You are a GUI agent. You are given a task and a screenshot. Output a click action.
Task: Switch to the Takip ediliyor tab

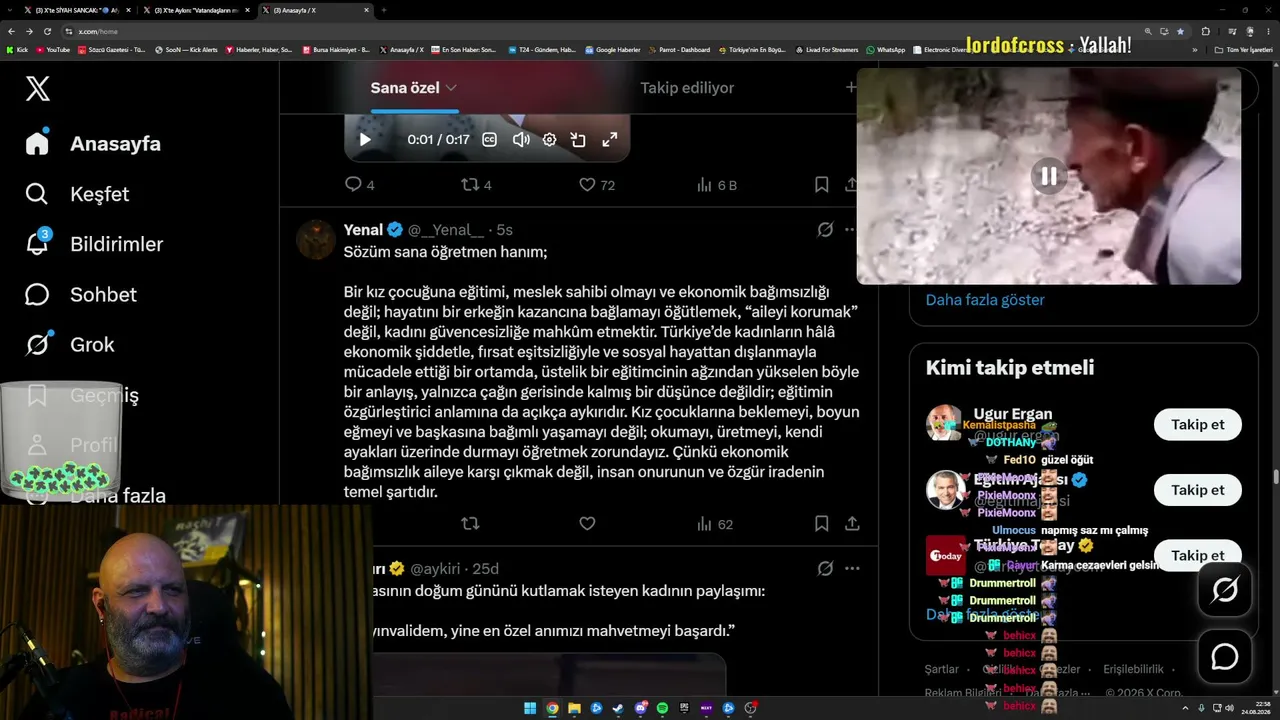pos(687,88)
